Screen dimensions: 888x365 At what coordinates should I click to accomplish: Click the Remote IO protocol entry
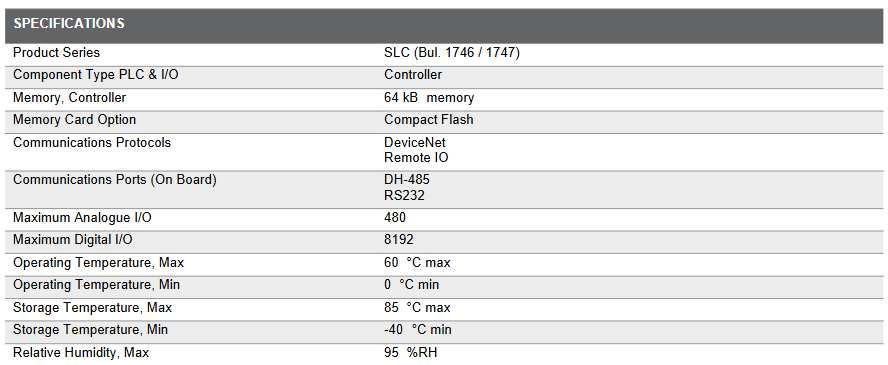point(416,157)
